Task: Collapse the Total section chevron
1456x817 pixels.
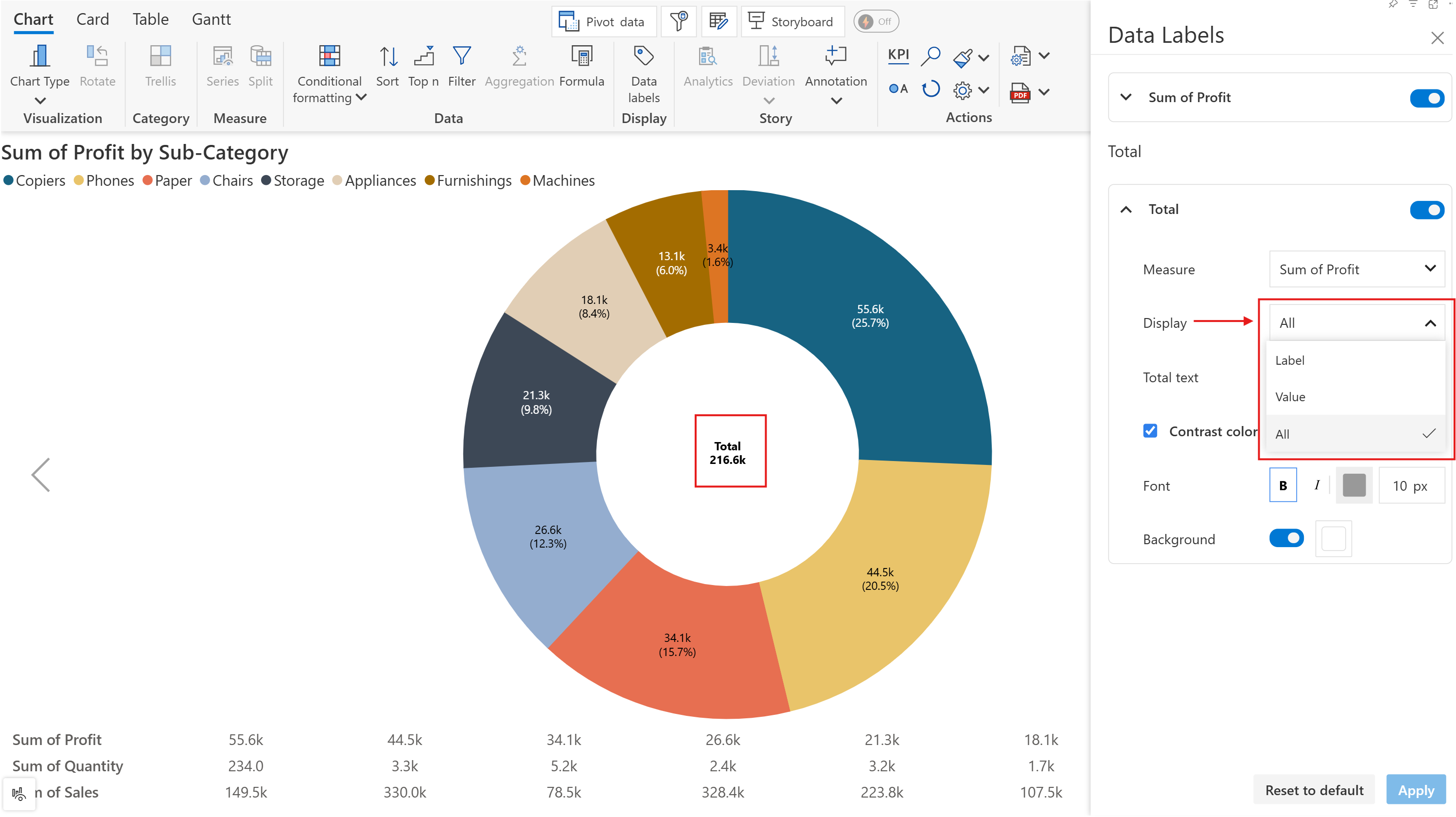Action: (1126, 210)
